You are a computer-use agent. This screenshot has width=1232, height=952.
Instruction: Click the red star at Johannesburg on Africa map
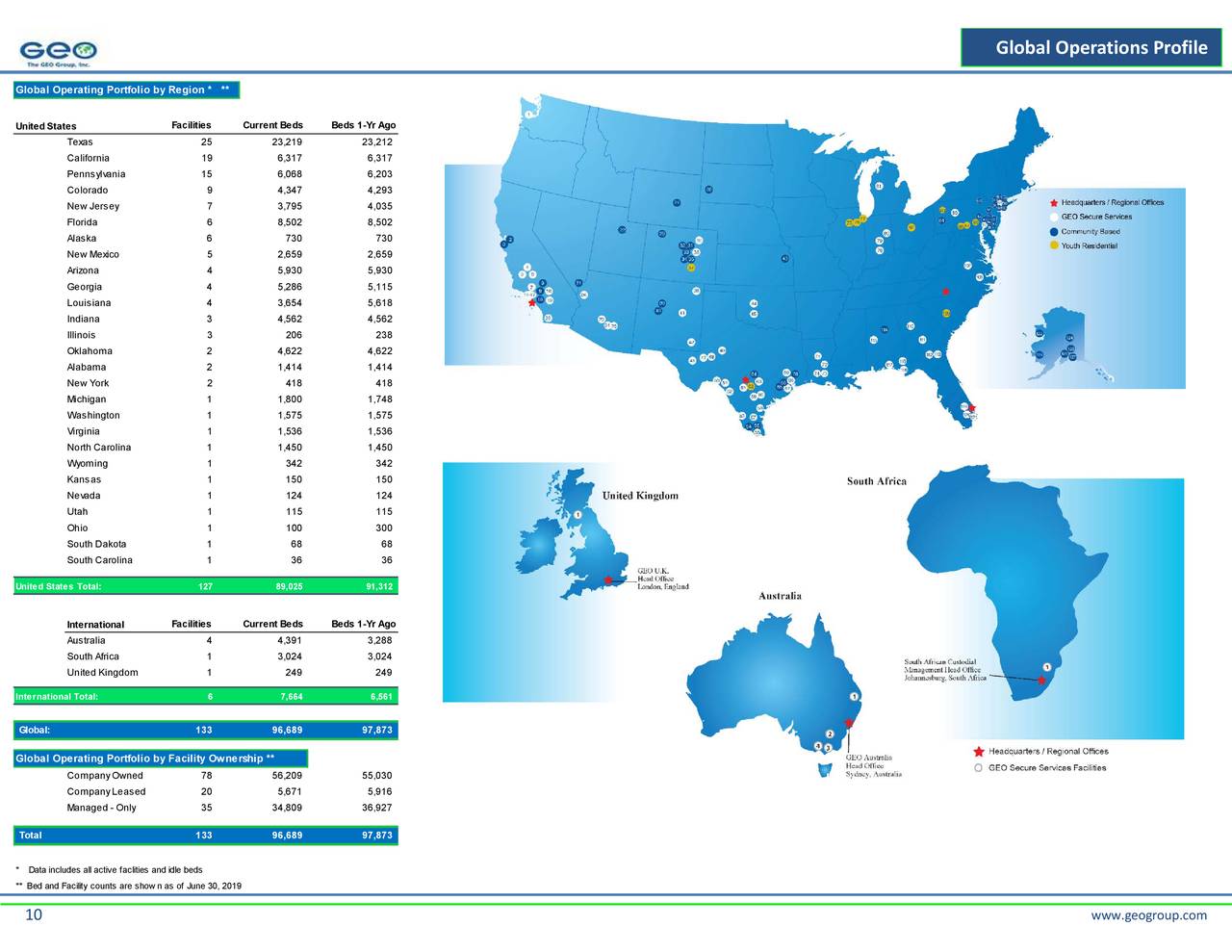coord(1041,680)
